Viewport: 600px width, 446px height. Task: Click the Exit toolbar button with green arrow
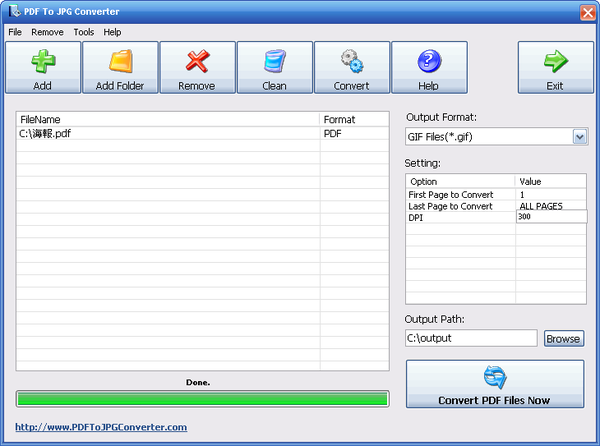556,67
